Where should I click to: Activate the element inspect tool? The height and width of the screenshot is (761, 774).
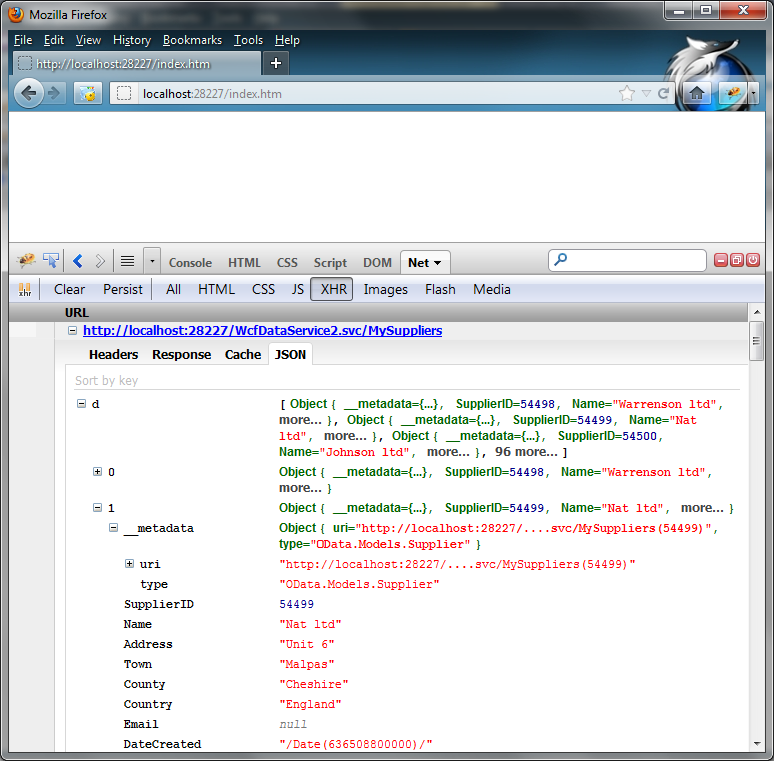[51, 260]
